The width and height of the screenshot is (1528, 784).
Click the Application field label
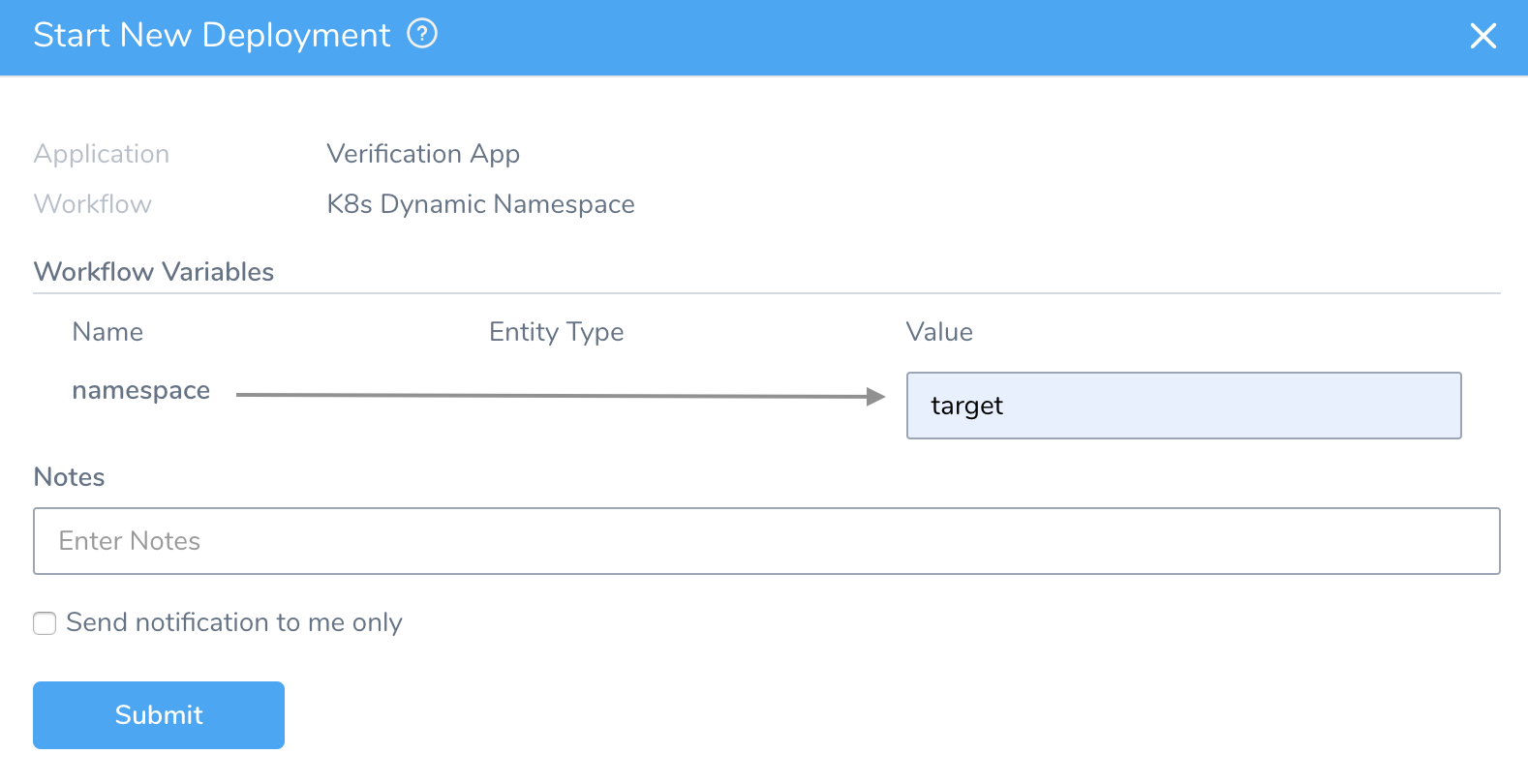(x=102, y=154)
